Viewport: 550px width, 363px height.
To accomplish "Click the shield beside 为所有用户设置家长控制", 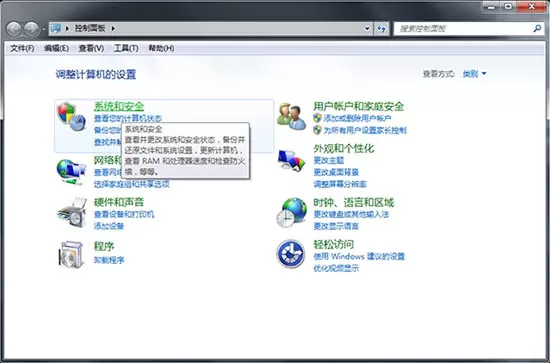I will pos(317,130).
